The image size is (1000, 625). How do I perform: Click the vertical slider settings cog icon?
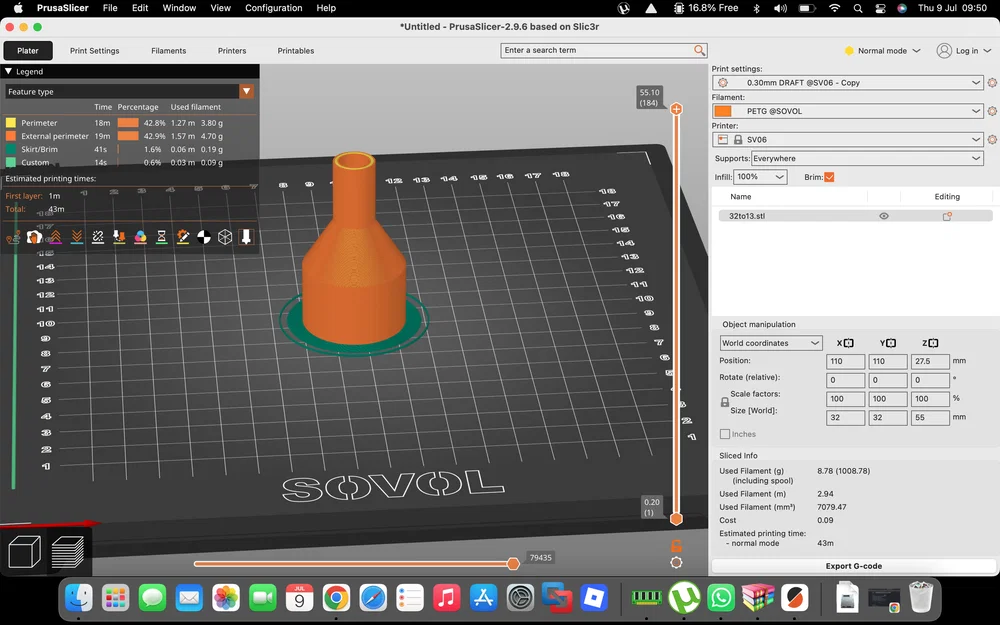[676, 562]
